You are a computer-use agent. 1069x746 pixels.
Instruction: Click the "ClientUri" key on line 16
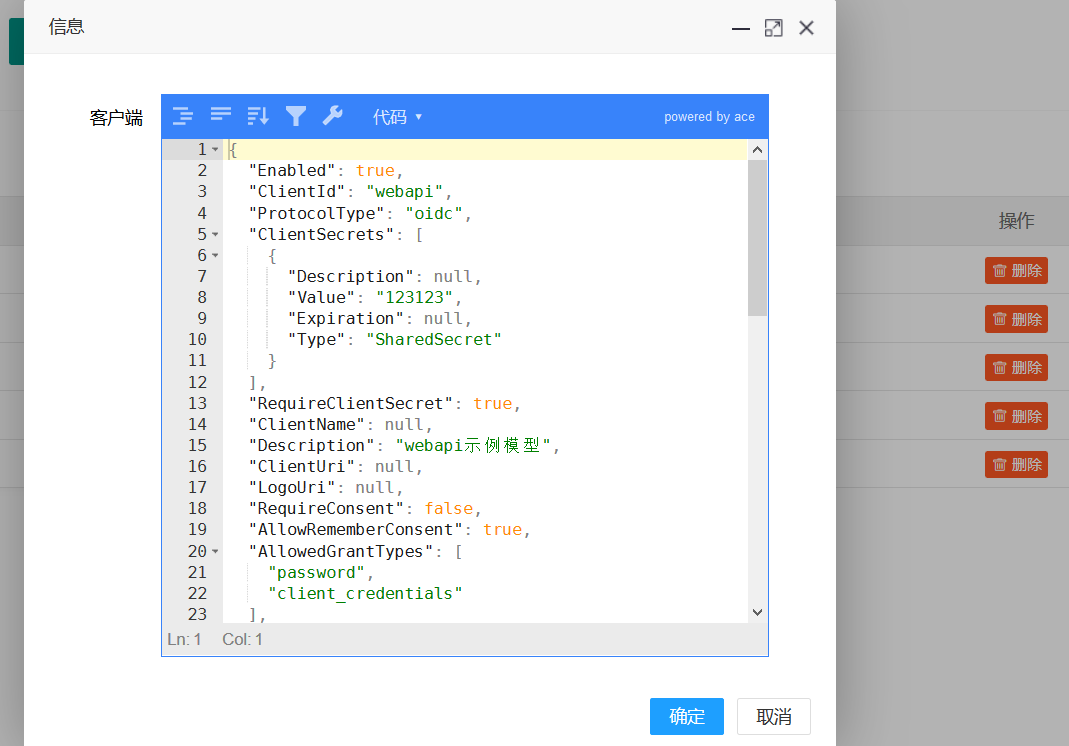pos(302,466)
